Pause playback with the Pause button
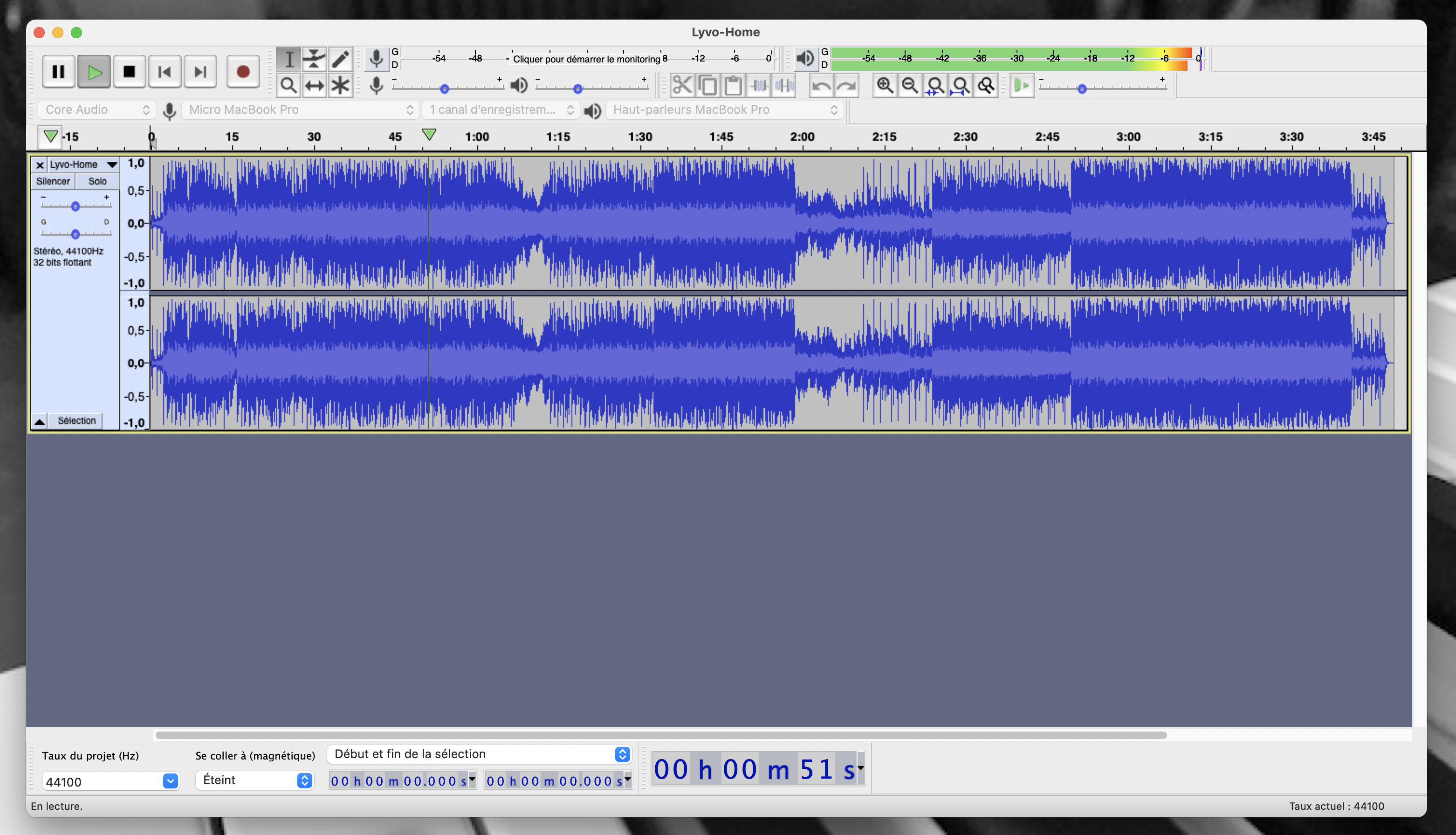1456x835 pixels. [x=59, y=72]
